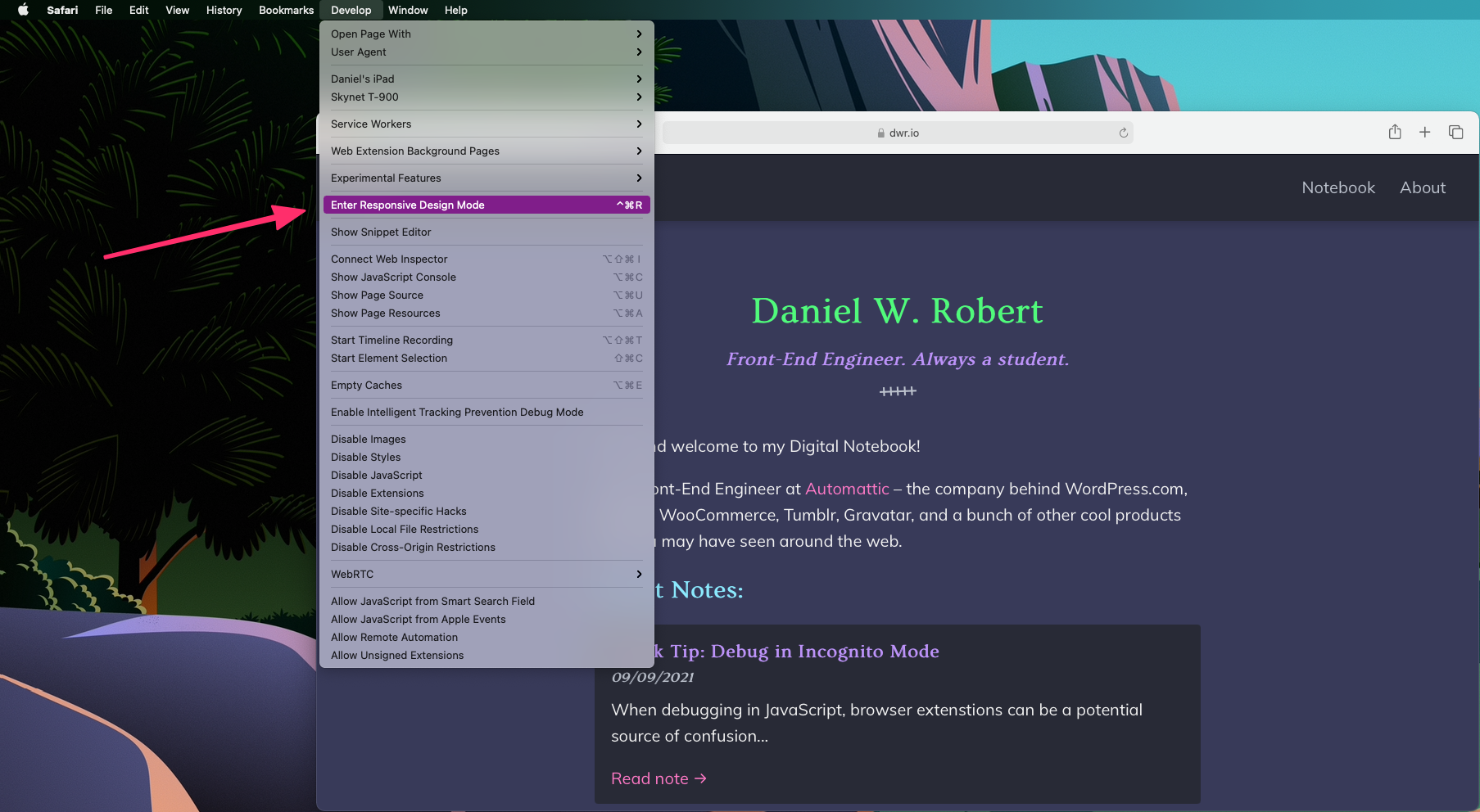Click the Share icon in Safari toolbar
Image resolution: width=1480 pixels, height=812 pixels.
(x=1395, y=132)
